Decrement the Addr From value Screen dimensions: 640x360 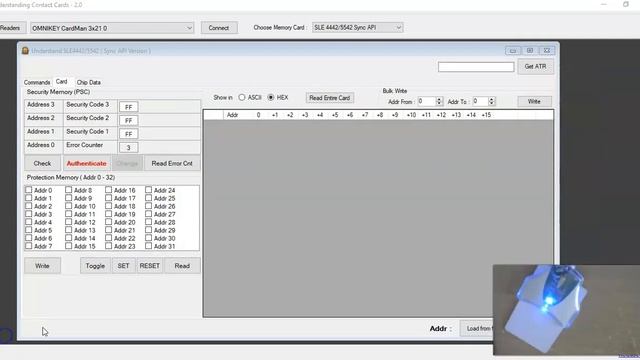(439, 104)
